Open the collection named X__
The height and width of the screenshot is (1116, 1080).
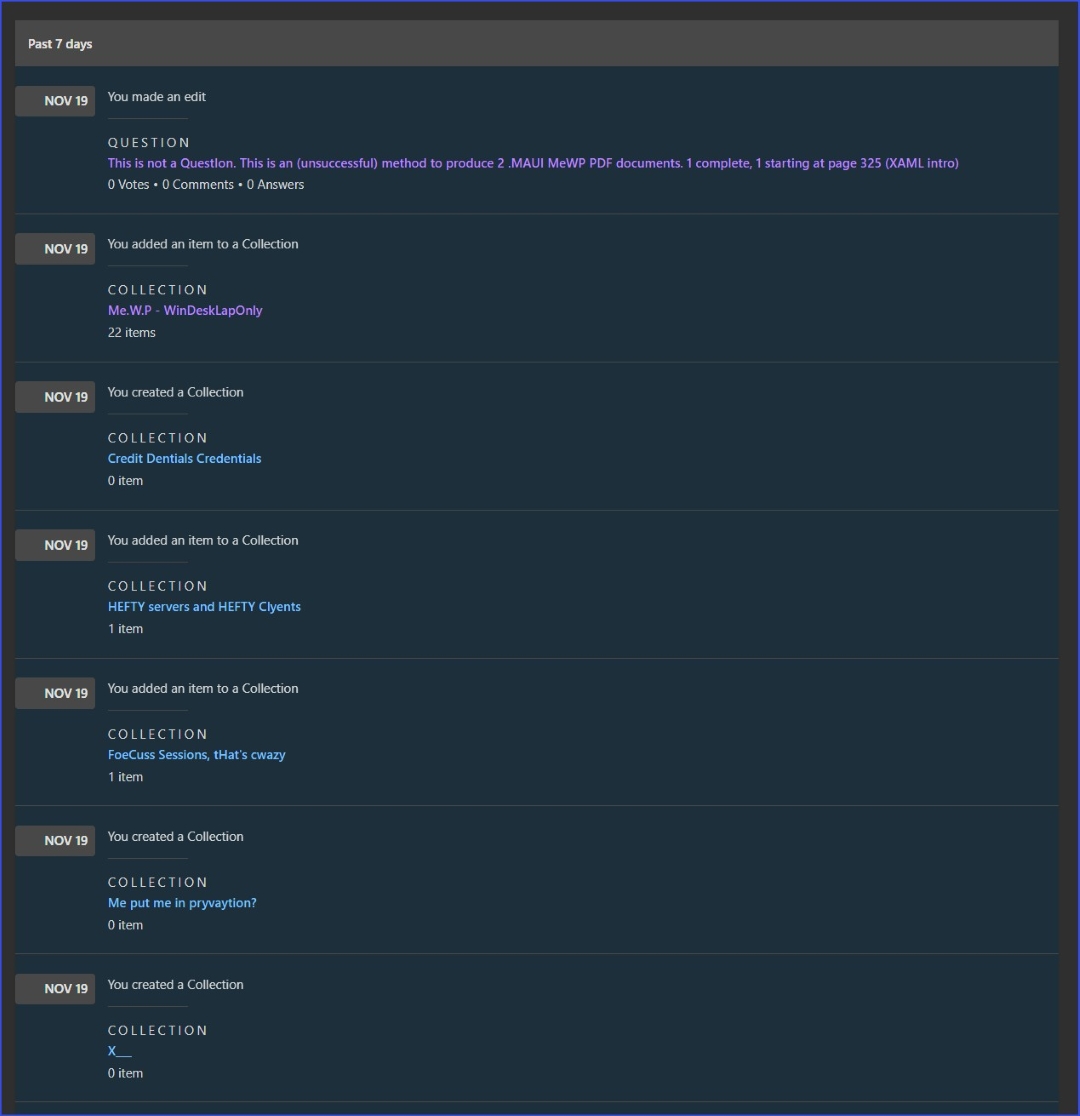pyautogui.click(x=118, y=1050)
